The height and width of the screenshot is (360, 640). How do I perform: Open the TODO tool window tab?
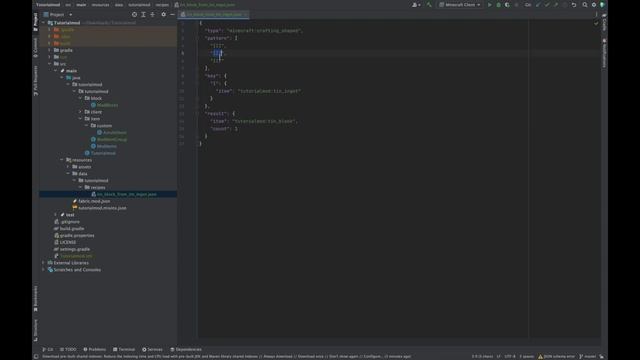click(x=68, y=349)
